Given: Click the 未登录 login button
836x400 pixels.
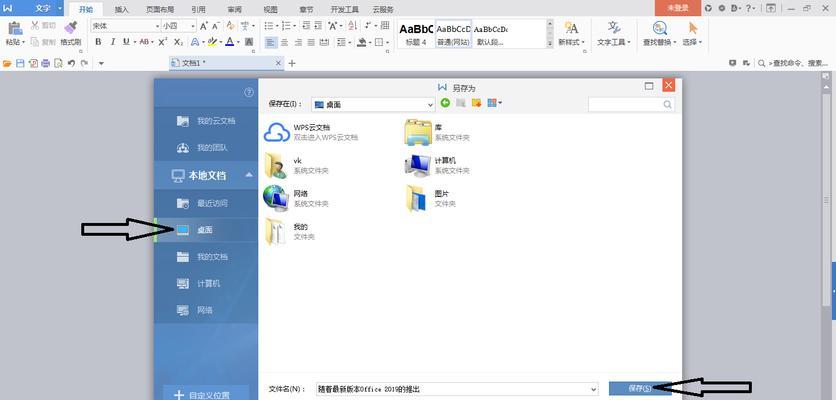Looking at the screenshot, I should click(677, 7).
